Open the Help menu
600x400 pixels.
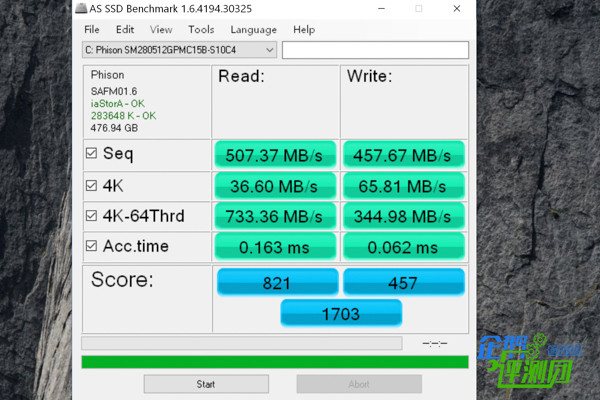pos(304,30)
